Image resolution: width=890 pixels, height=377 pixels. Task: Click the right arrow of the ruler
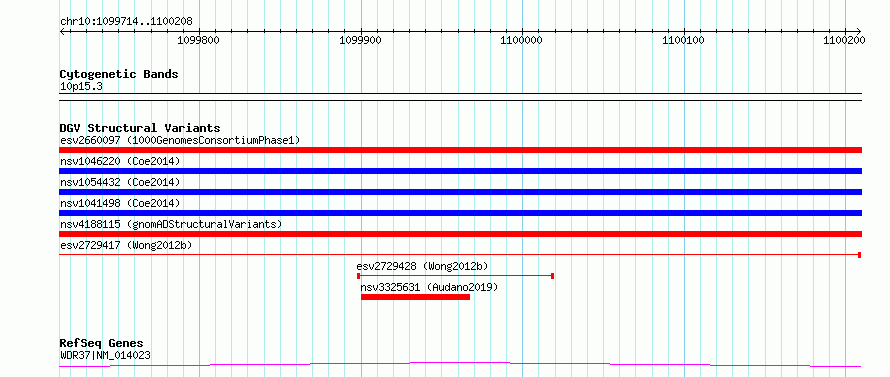pyautogui.click(x=858, y=32)
